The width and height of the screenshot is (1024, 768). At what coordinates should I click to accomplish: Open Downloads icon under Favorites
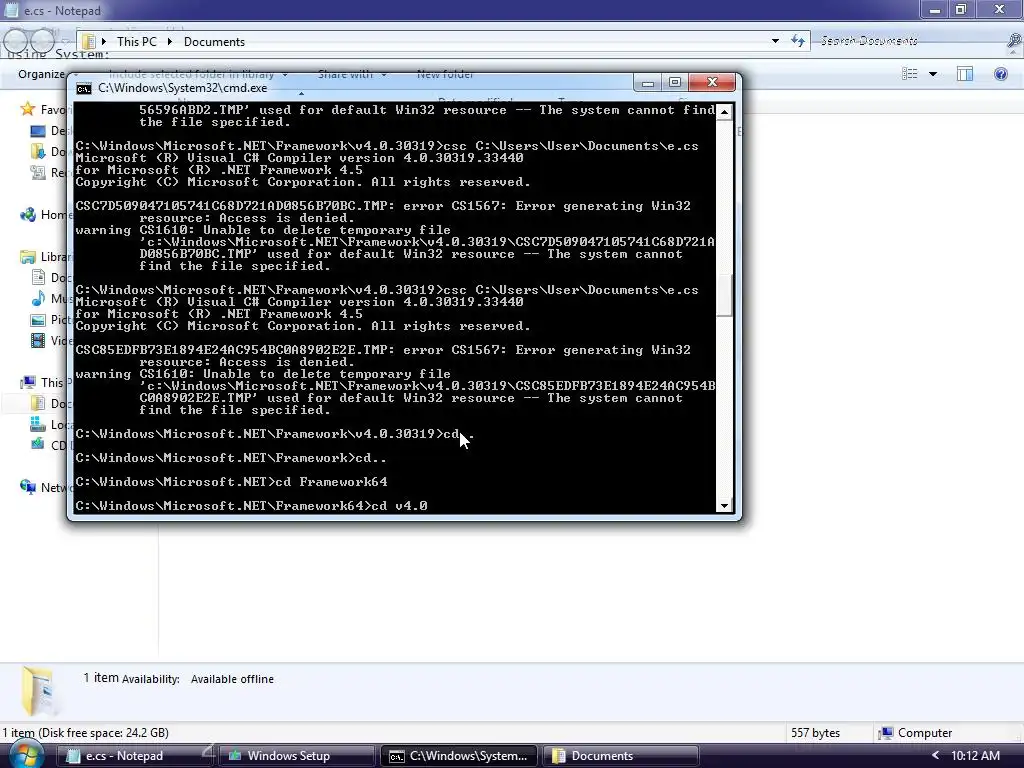click(38, 152)
